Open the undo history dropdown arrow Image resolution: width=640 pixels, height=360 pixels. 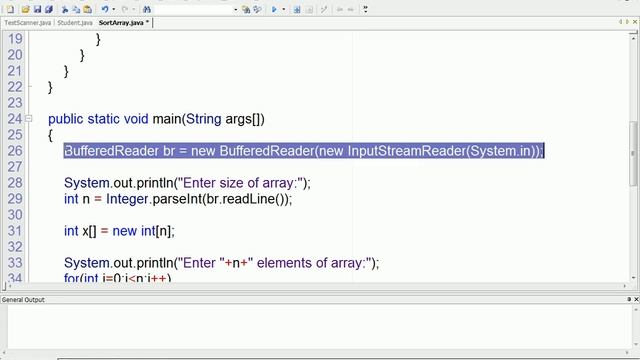[x=113, y=9]
